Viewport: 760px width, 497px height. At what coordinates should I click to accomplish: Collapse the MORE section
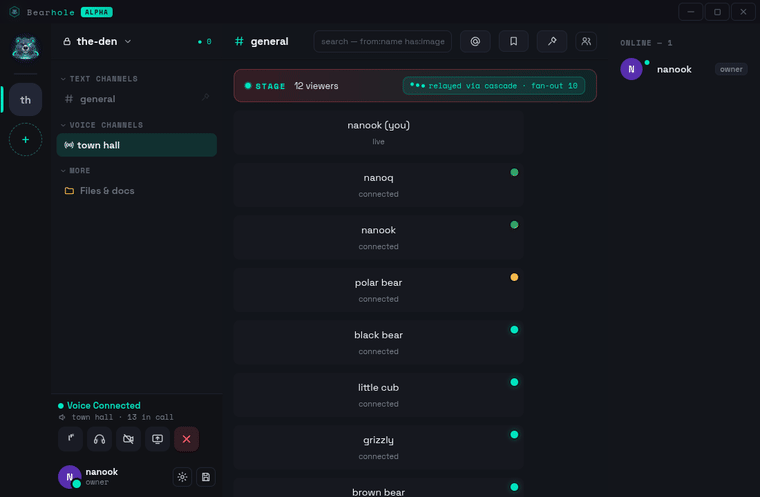[x=76, y=171]
